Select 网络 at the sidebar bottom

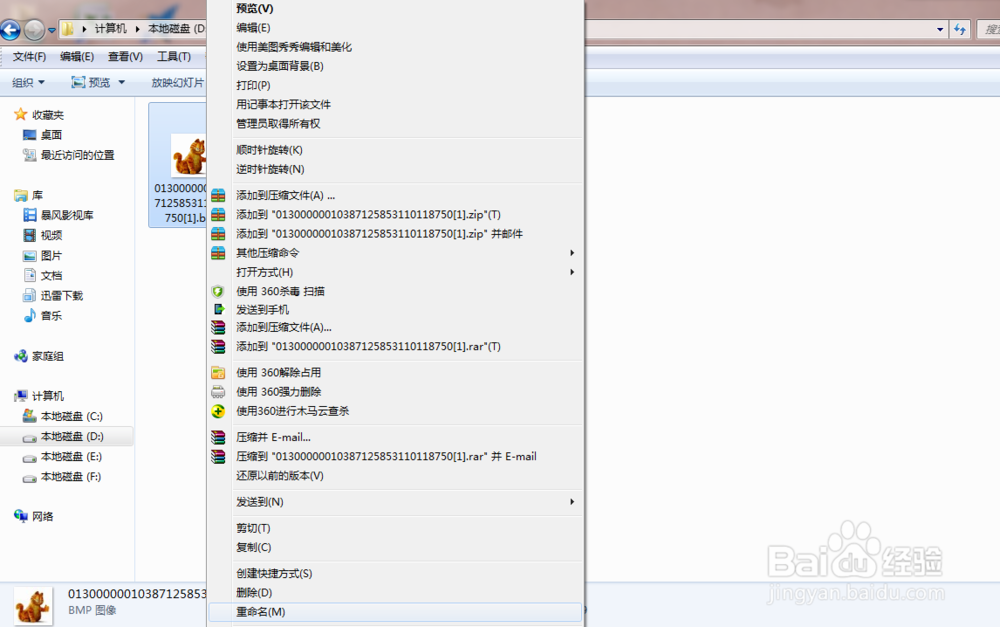tap(43, 516)
